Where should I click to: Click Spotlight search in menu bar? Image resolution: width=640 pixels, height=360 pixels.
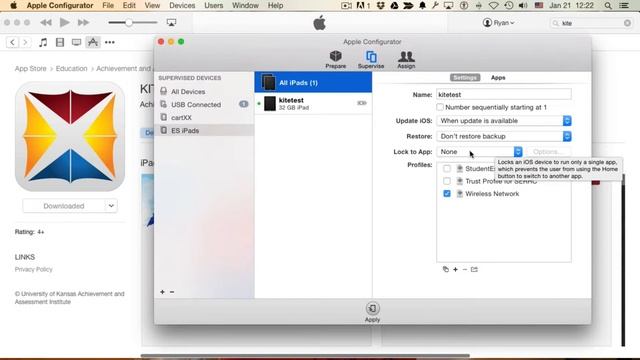pyautogui.click(x=608, y=6)
